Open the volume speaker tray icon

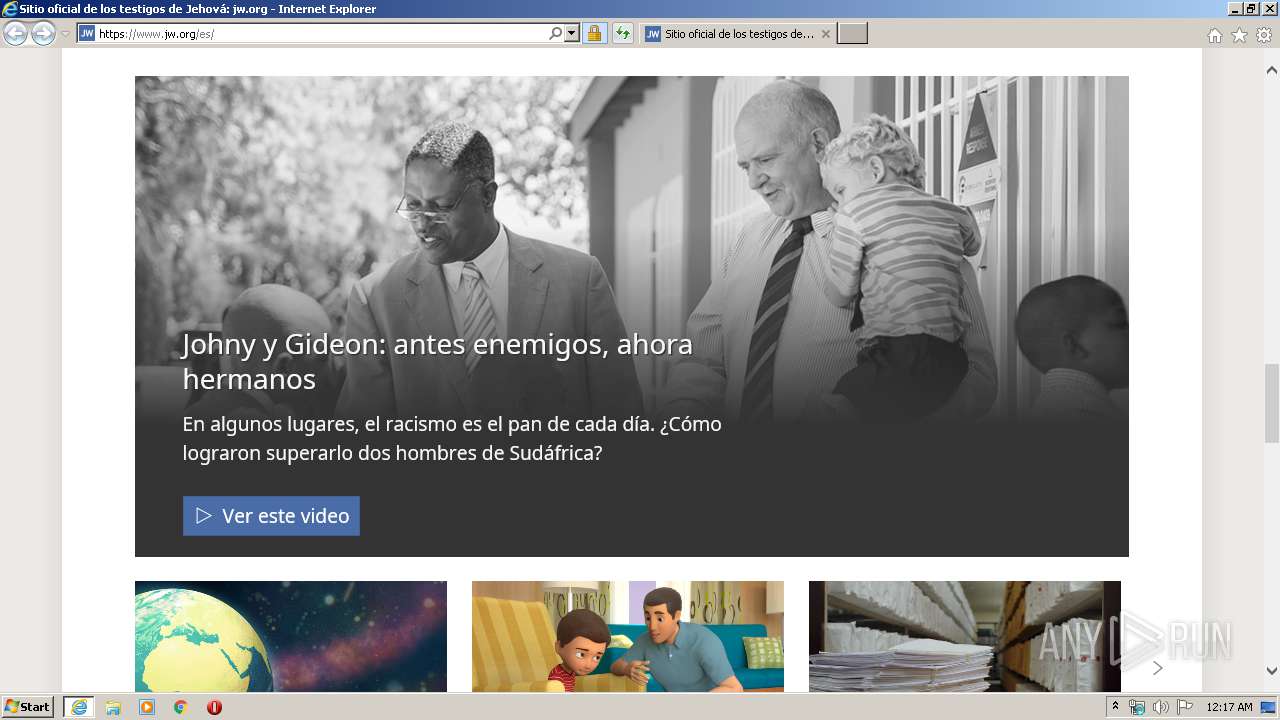pos(1161,707)
